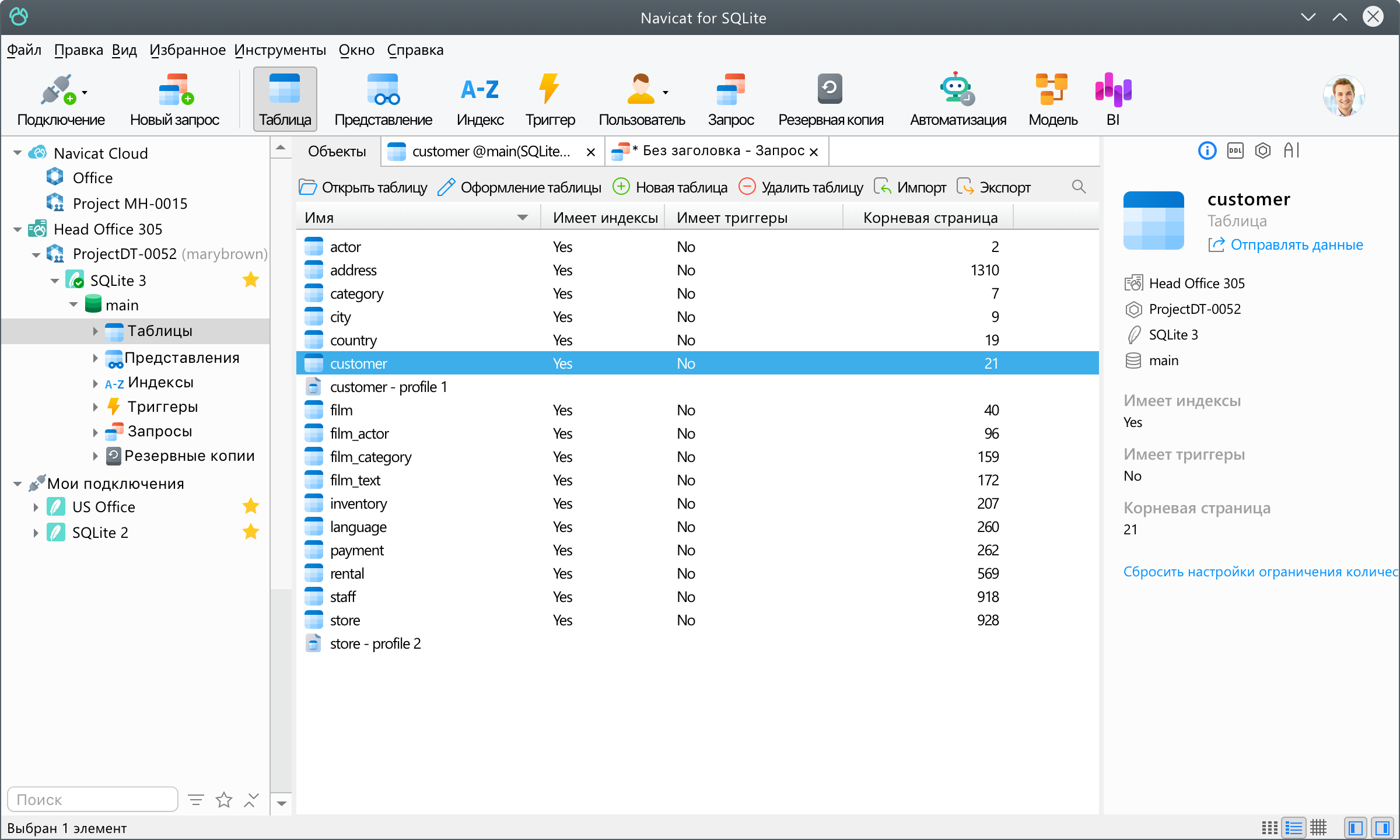Open the Запрос toolbar tool
This screenshot has width=1400, height=840.
731,100
